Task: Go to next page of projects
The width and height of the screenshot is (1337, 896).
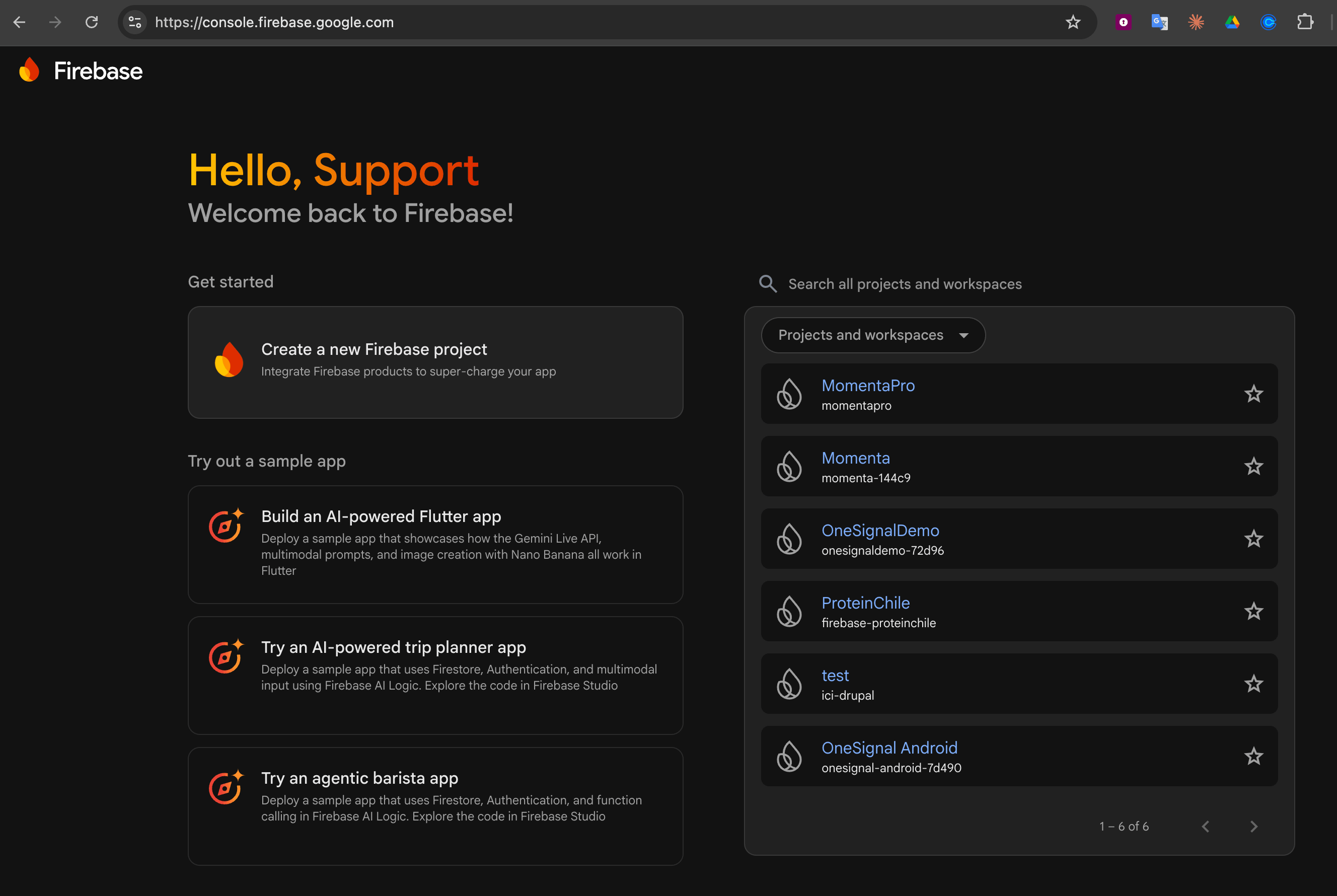Action: coord(1253,827)
